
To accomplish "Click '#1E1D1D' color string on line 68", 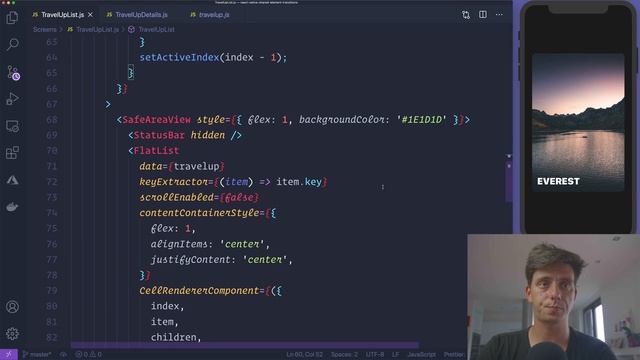I will click(x=422, y=120).
